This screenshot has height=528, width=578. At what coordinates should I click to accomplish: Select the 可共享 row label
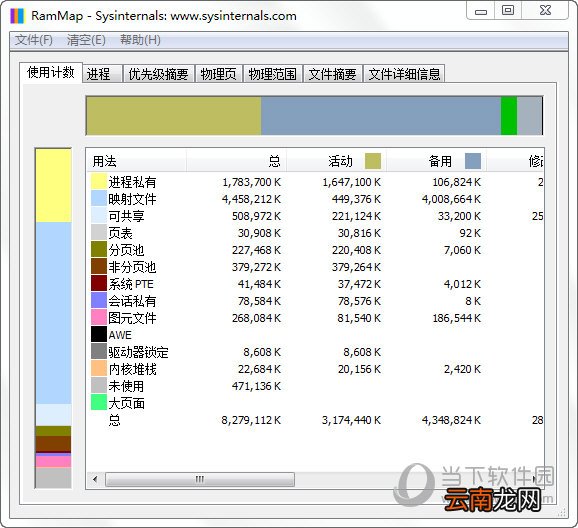126,216
